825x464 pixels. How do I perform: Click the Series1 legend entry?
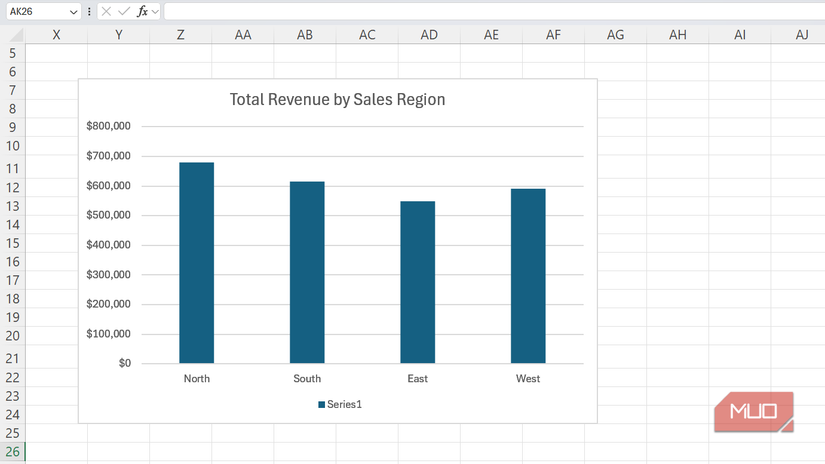pos(340,404)
